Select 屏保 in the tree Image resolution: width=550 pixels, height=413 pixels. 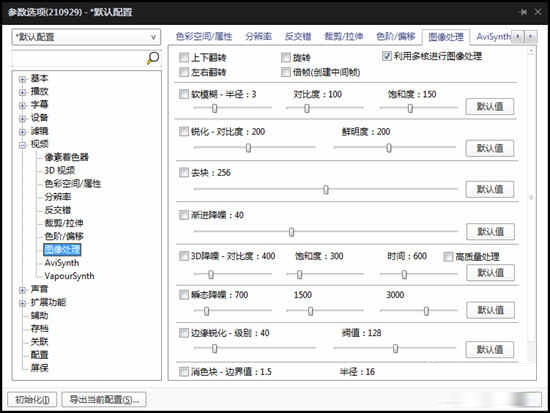[x=39, y=368]
